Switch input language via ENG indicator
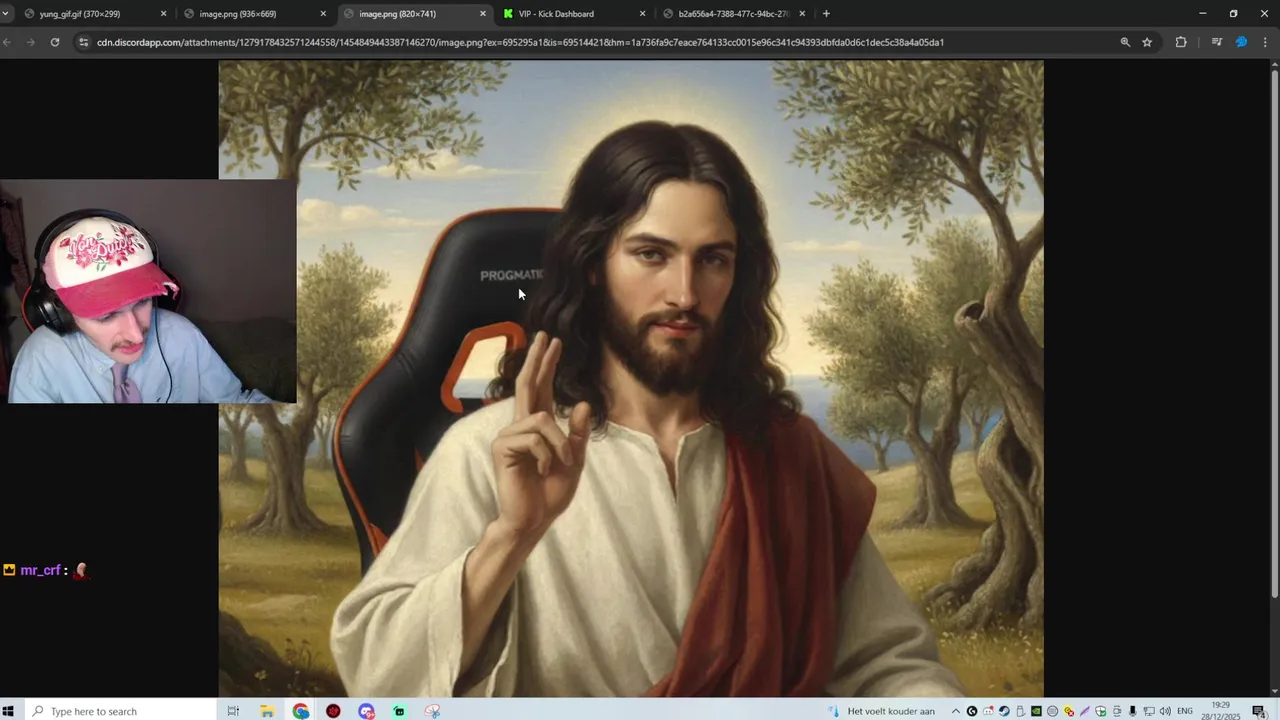Screen dimensions: 1280x720 (1185, 711)
